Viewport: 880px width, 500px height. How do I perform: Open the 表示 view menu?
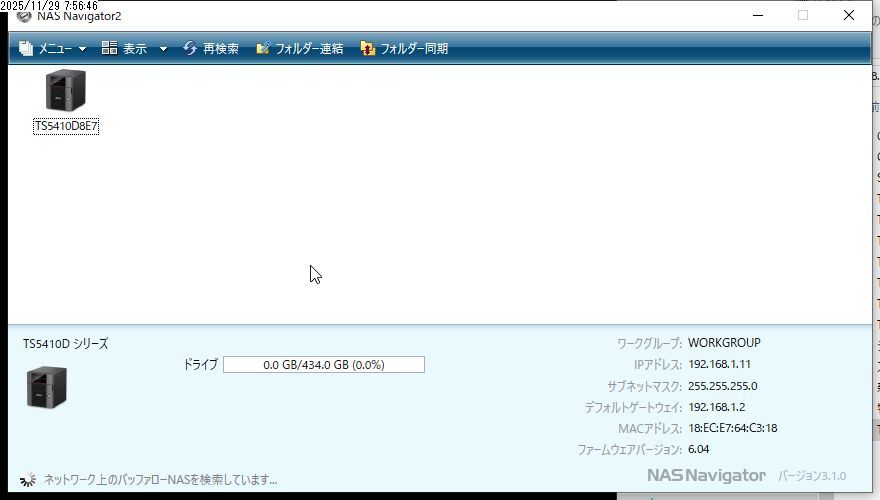(x=134, y=49)
